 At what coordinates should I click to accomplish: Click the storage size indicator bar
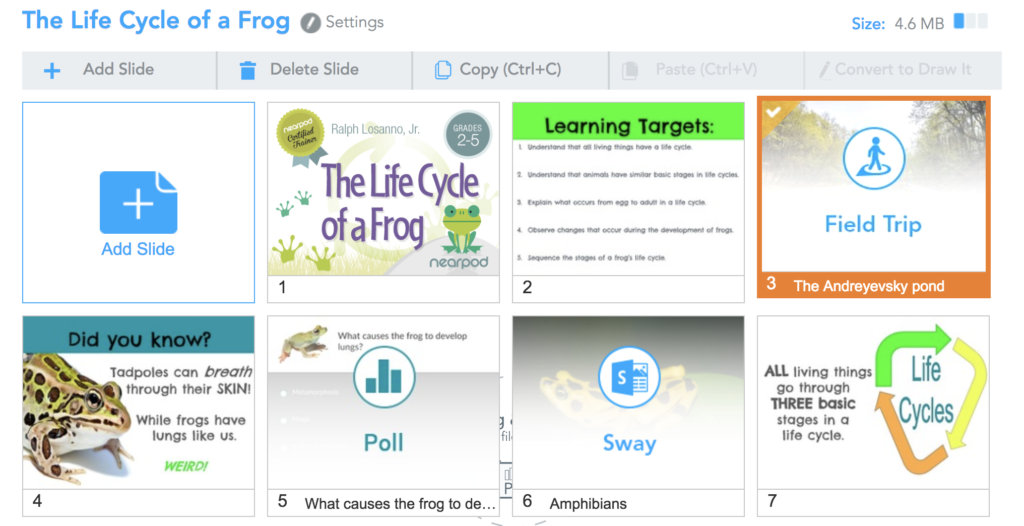(970, 22)
